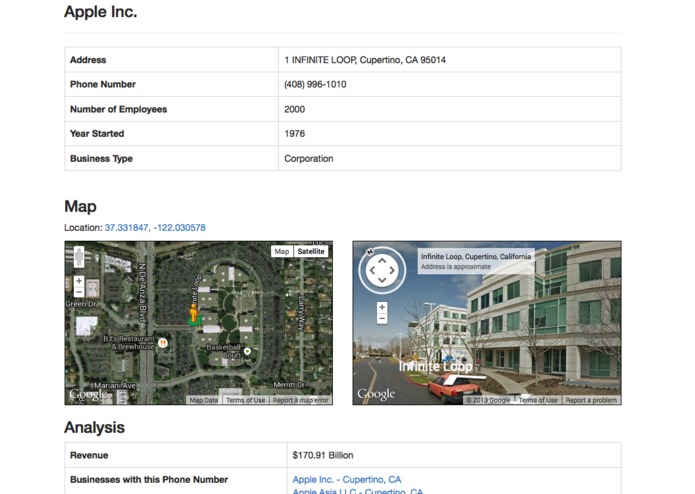Click Report a problem on Street View

pyautogui.click(x=591, y=400)
